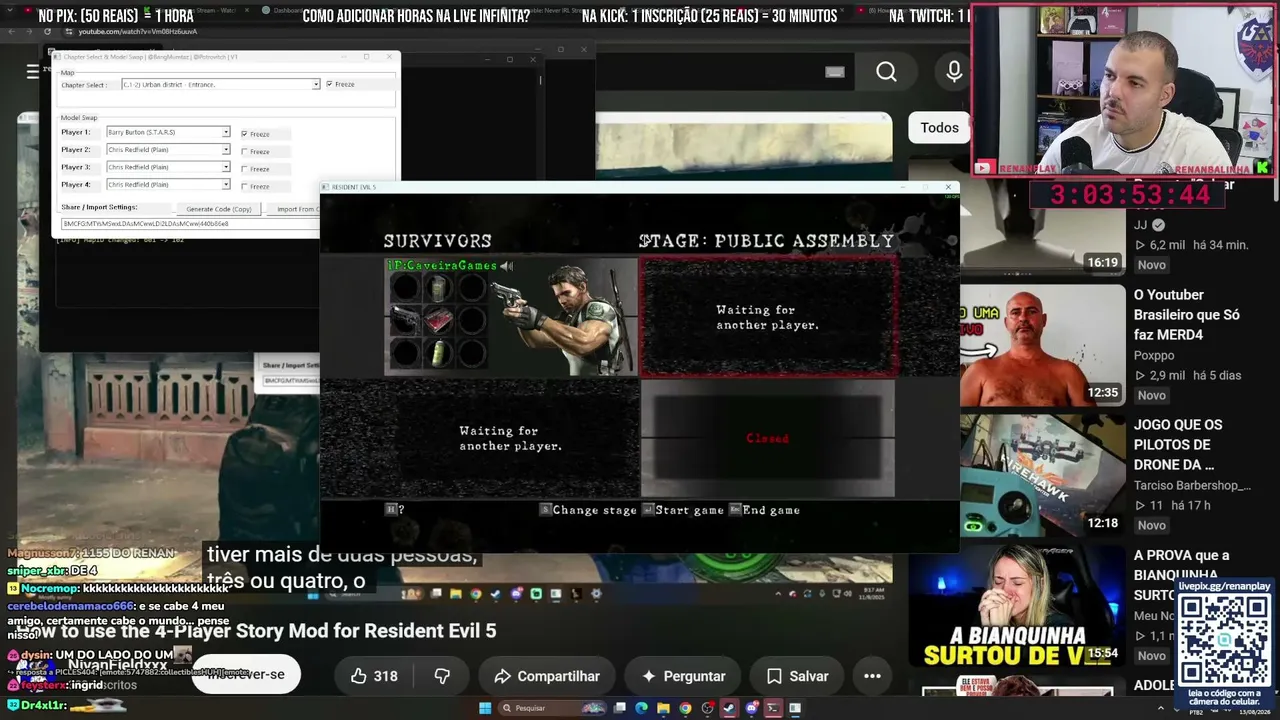This screenshot has height=720, width=1280.
Task: Save video with Salvar button
Action: coord(795,676)
